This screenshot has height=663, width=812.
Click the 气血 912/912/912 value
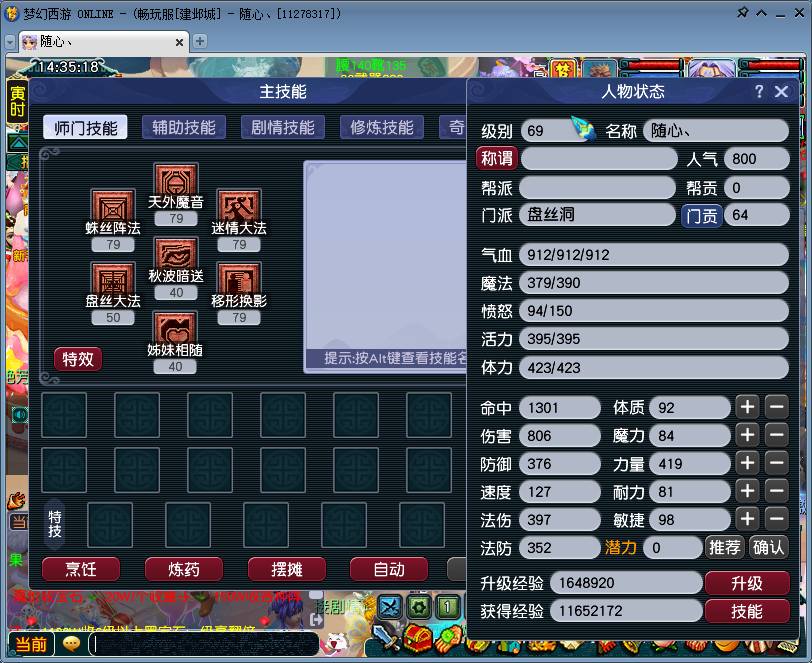pos(654,255)
